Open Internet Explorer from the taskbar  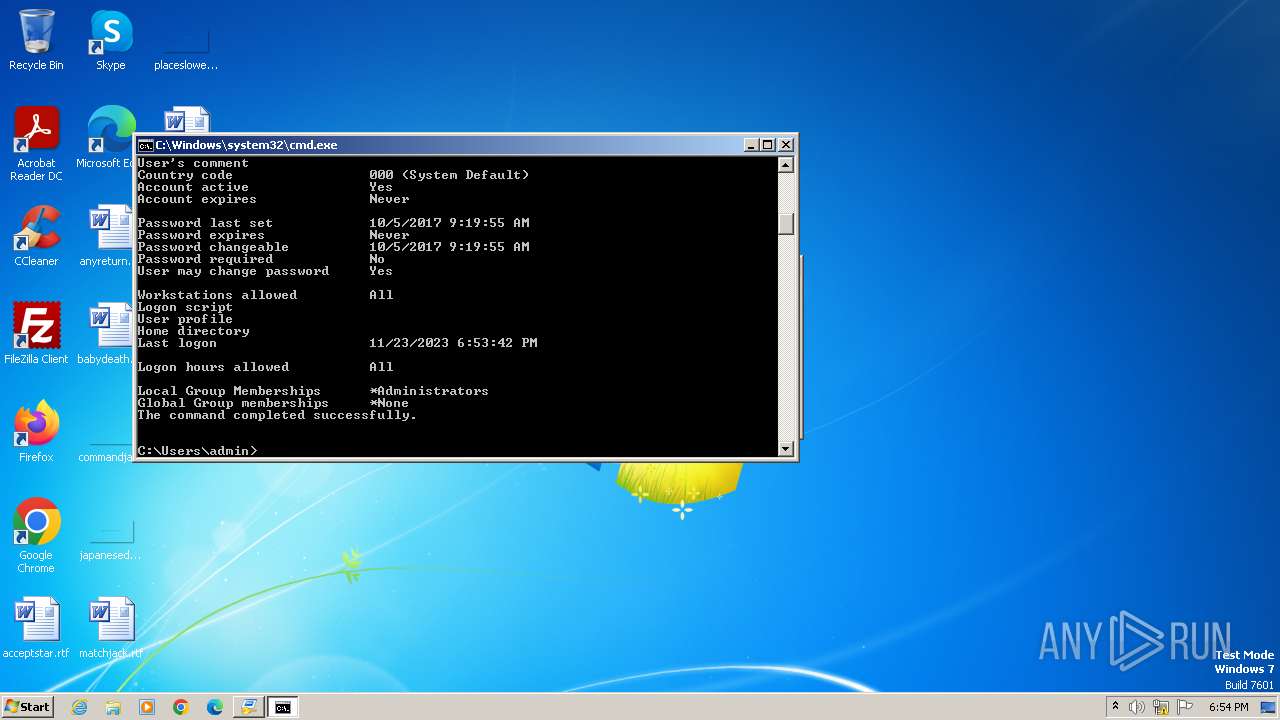[79, 707]
